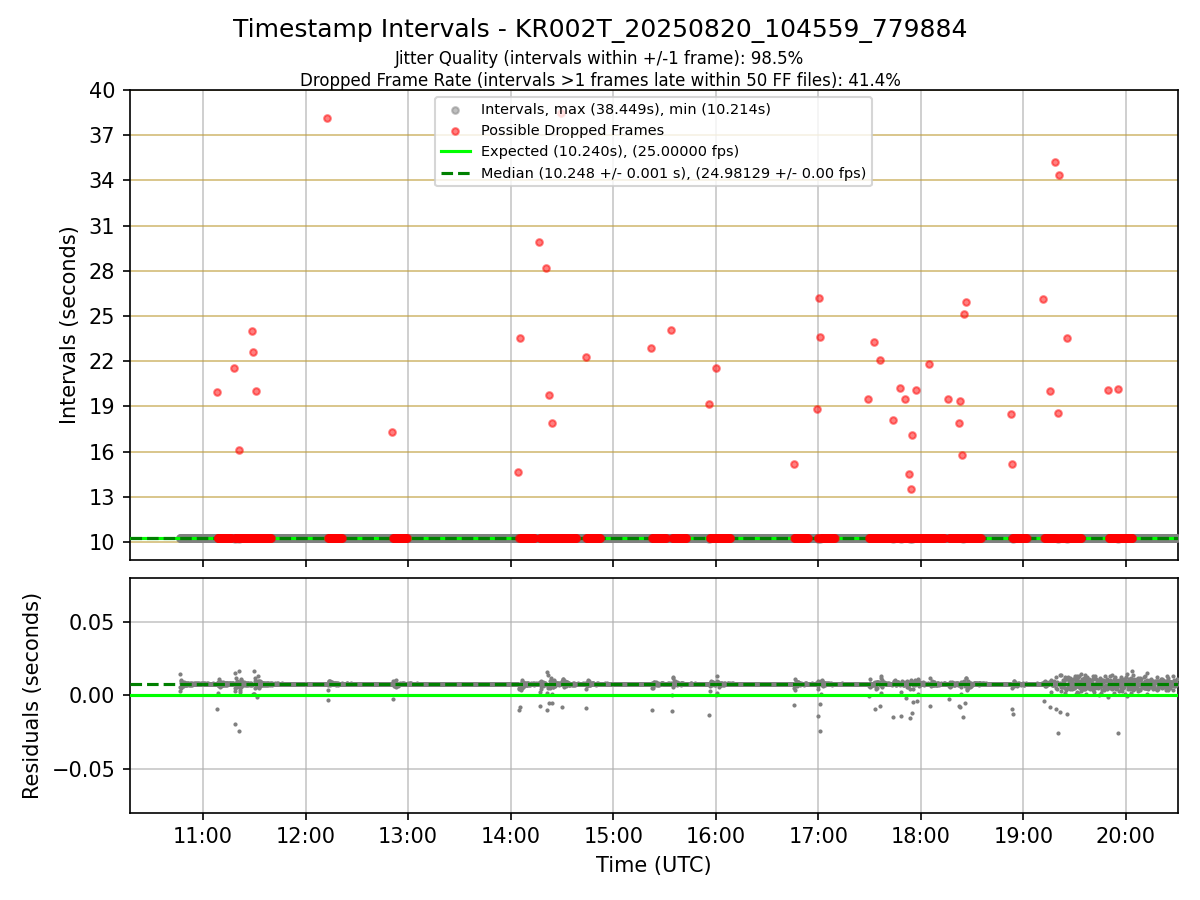The height and width of the screenshot is (900, 1200).
Task: Click the y-axis tick label '19'
Action: click(x=104, y=406)
